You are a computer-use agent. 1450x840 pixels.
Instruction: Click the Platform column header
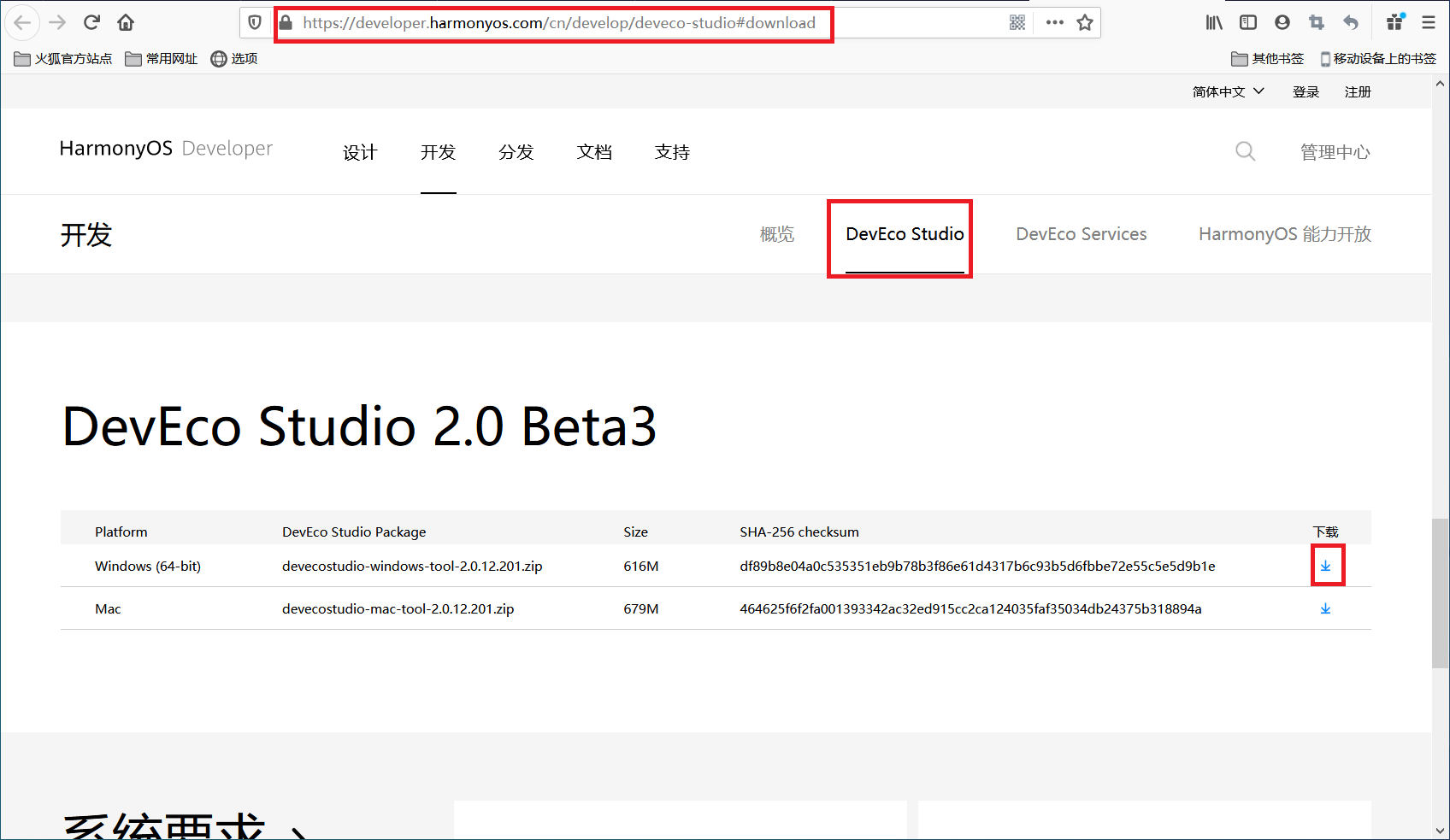[x=121, y=532]
